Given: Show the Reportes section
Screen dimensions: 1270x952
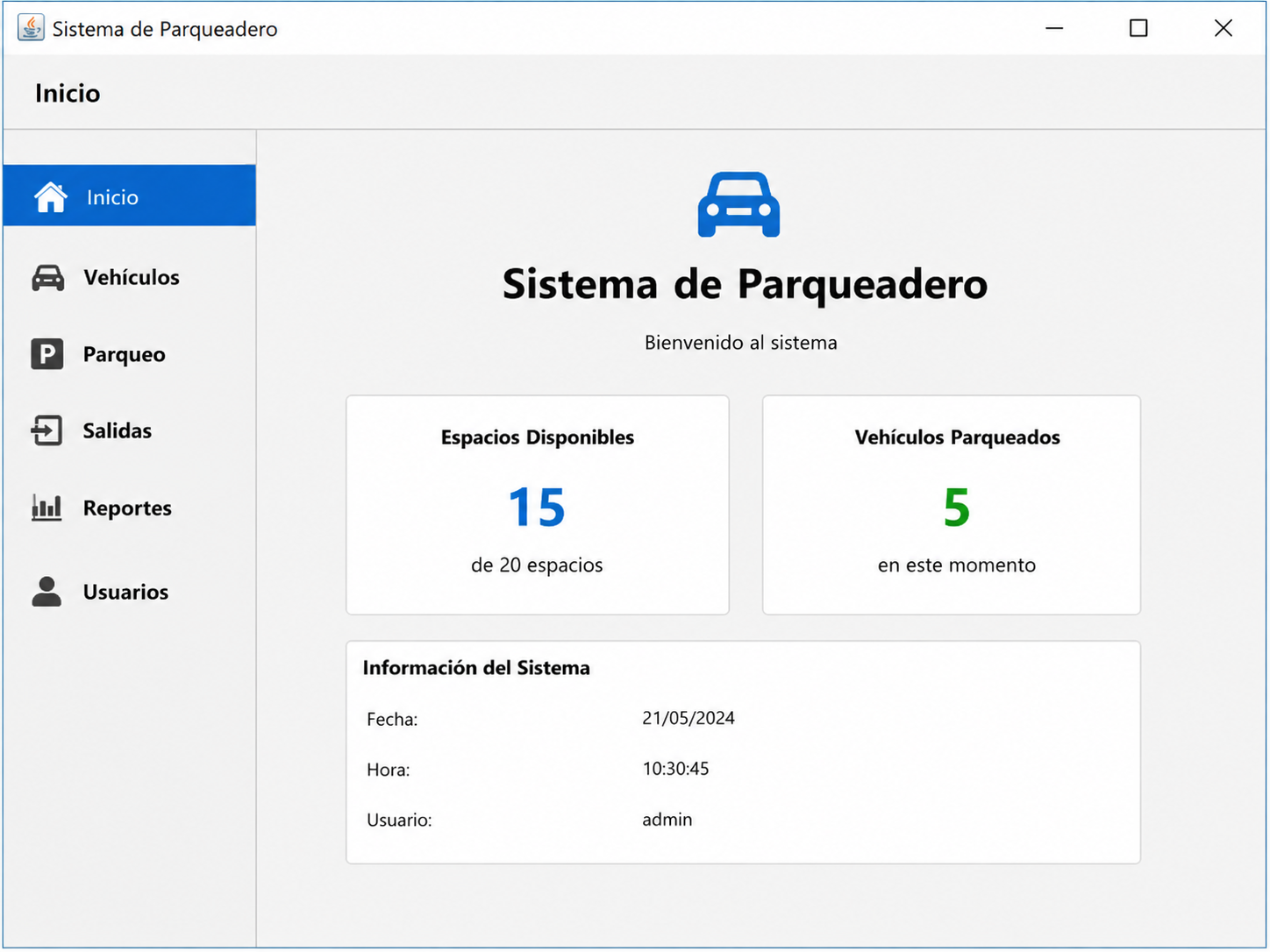Looking at the screenshot, I should (x=130, y=508).
